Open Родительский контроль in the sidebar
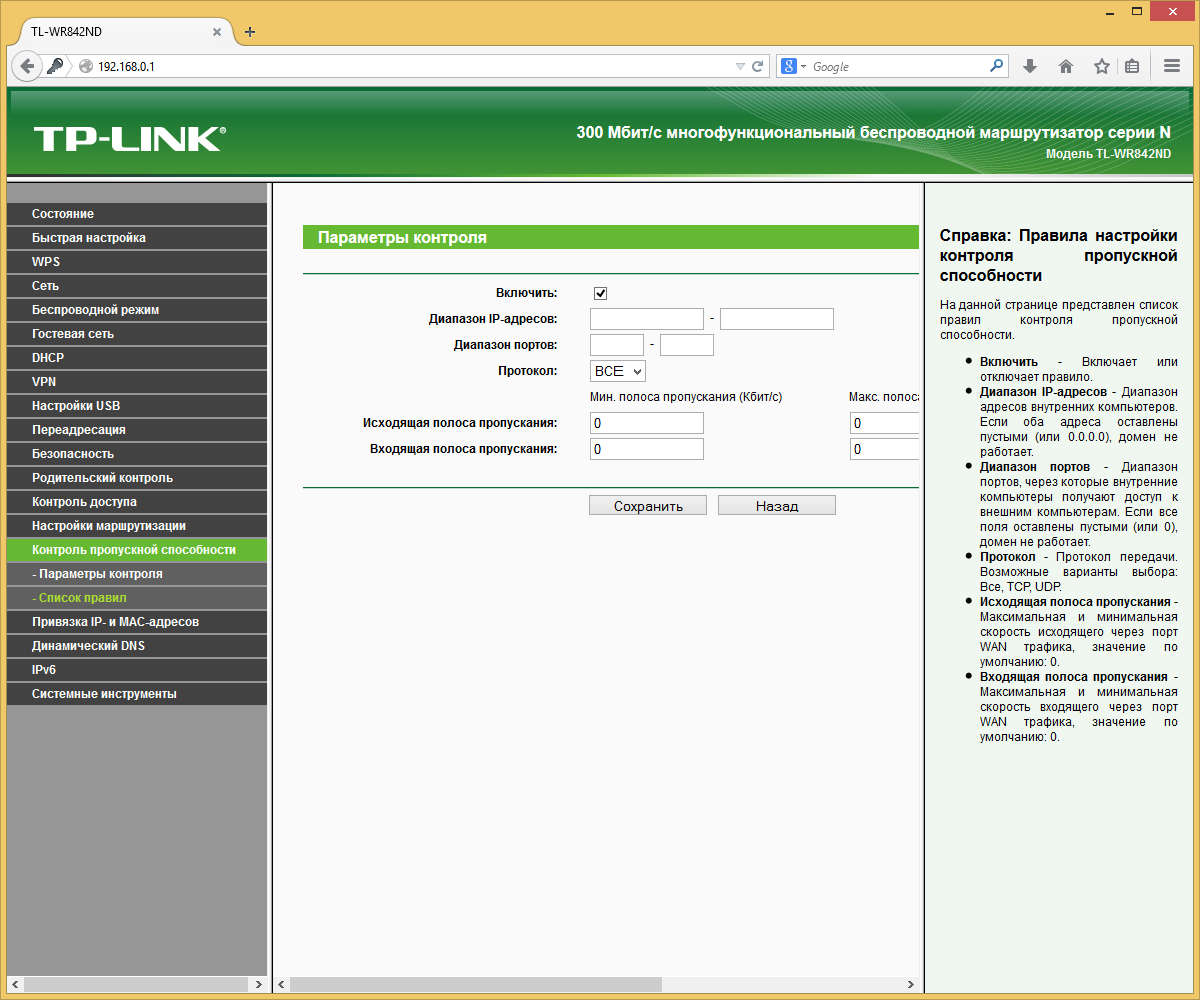 [x=137, y=478]
